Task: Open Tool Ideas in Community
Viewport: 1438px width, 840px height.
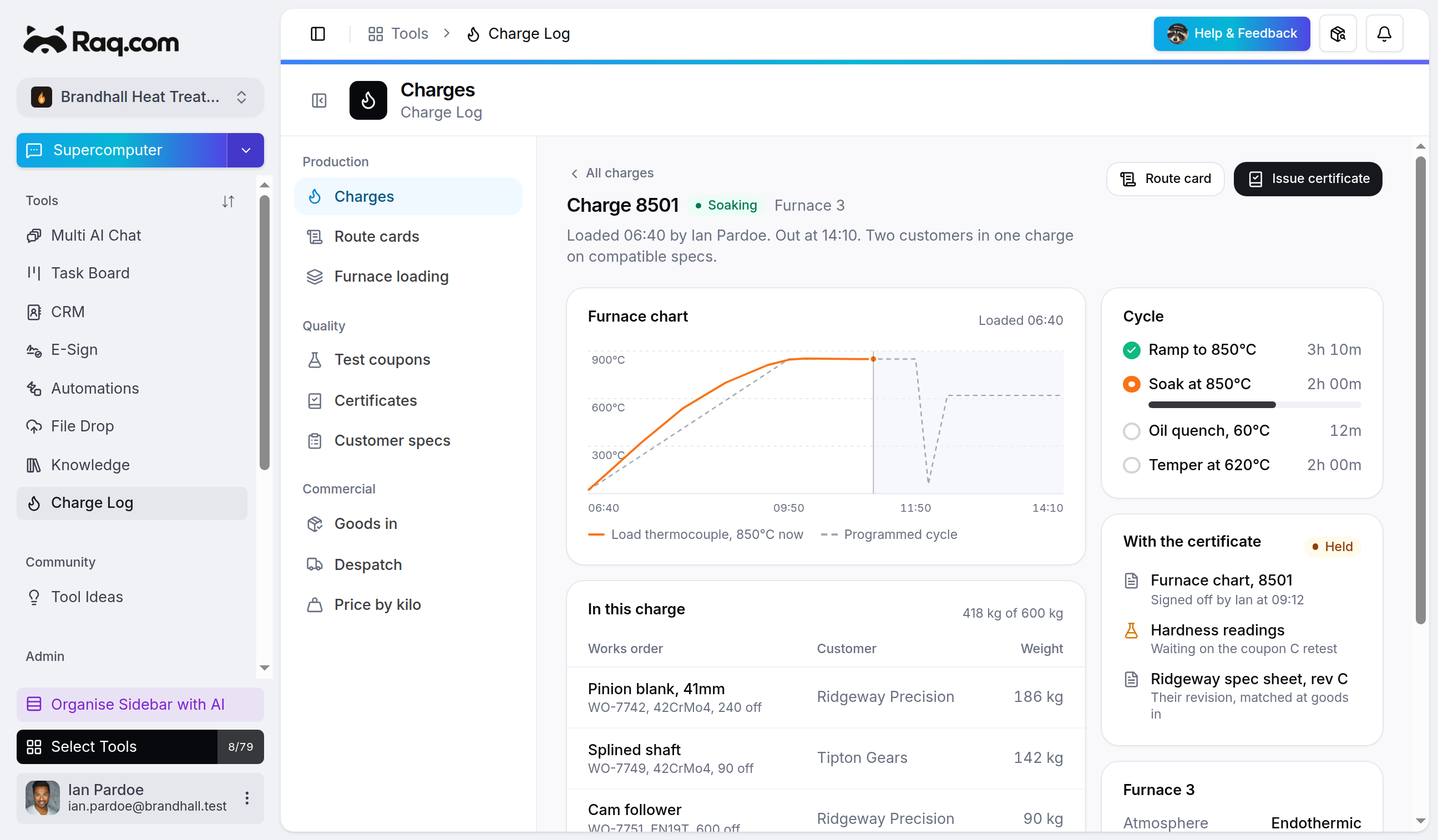Action: click(132, 597)
